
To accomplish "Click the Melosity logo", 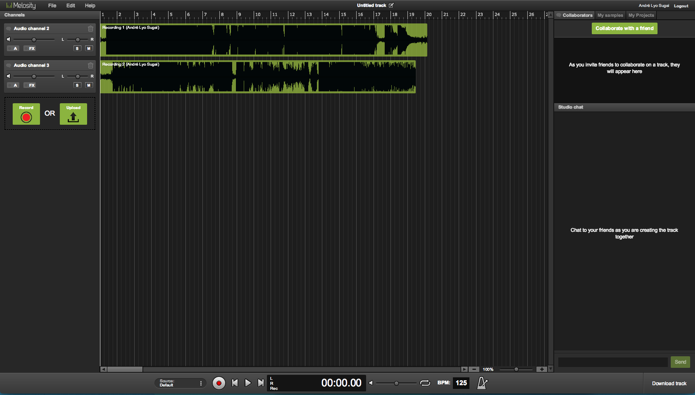I will tap(21, 6).
